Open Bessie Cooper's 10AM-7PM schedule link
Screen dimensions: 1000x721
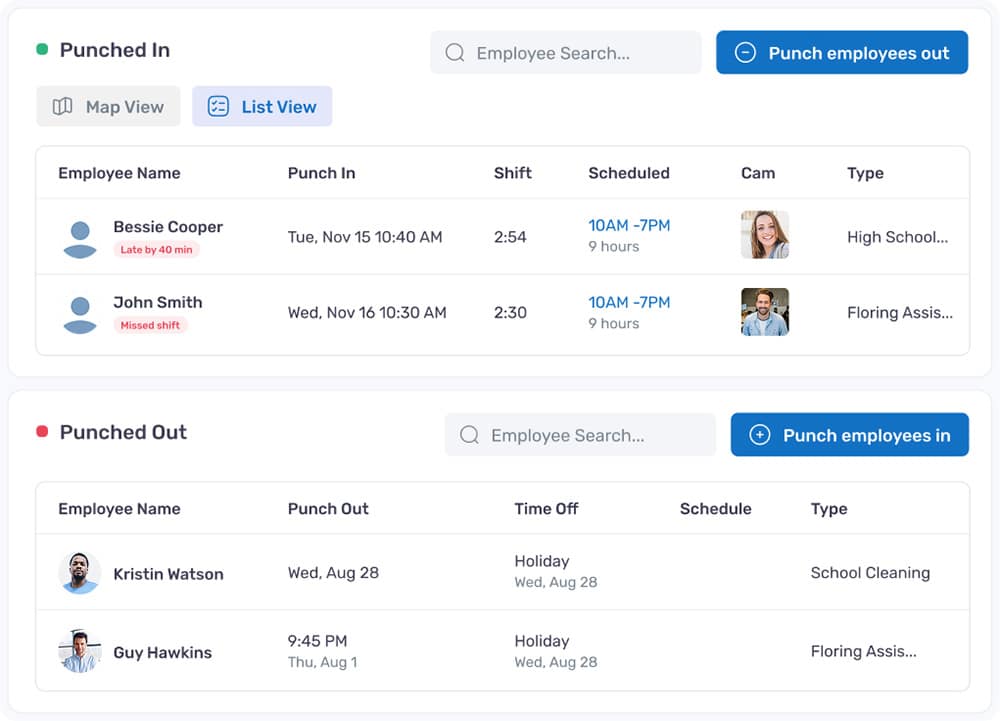[629, 226]
